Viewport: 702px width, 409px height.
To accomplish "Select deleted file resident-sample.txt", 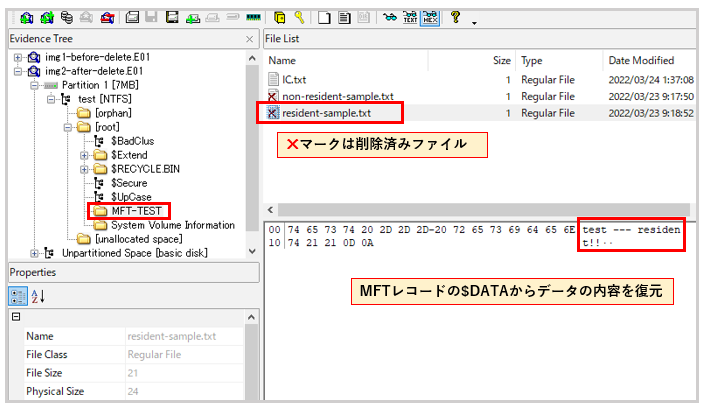I will (x=480, y=113).
